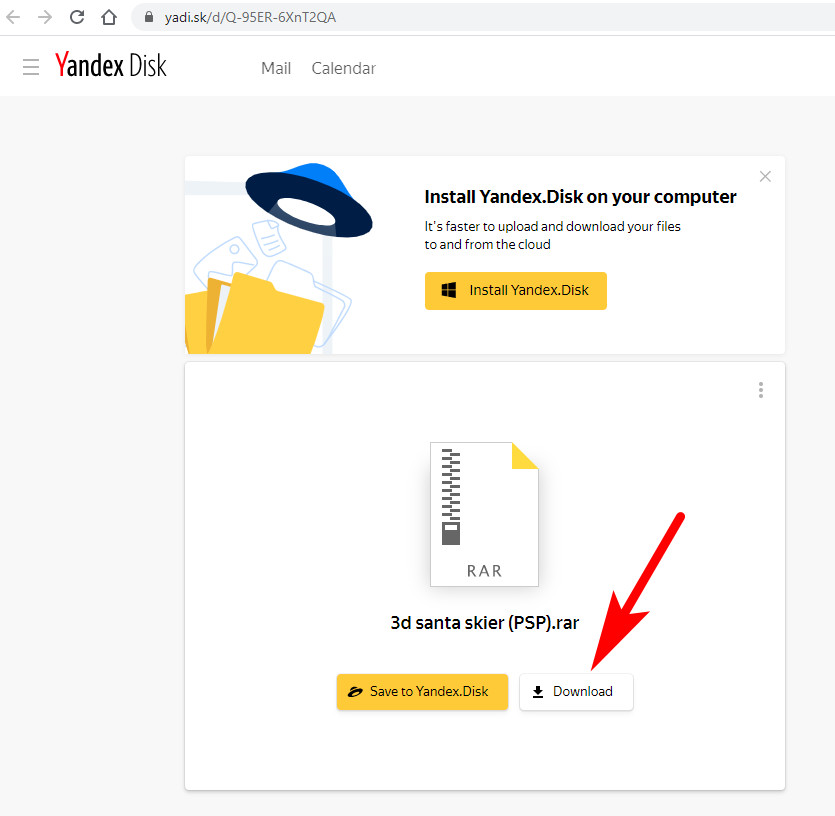Viewport: 835px width, 816px height.
Task: Click the RAR file preview icon
Action: pos(484,514)
